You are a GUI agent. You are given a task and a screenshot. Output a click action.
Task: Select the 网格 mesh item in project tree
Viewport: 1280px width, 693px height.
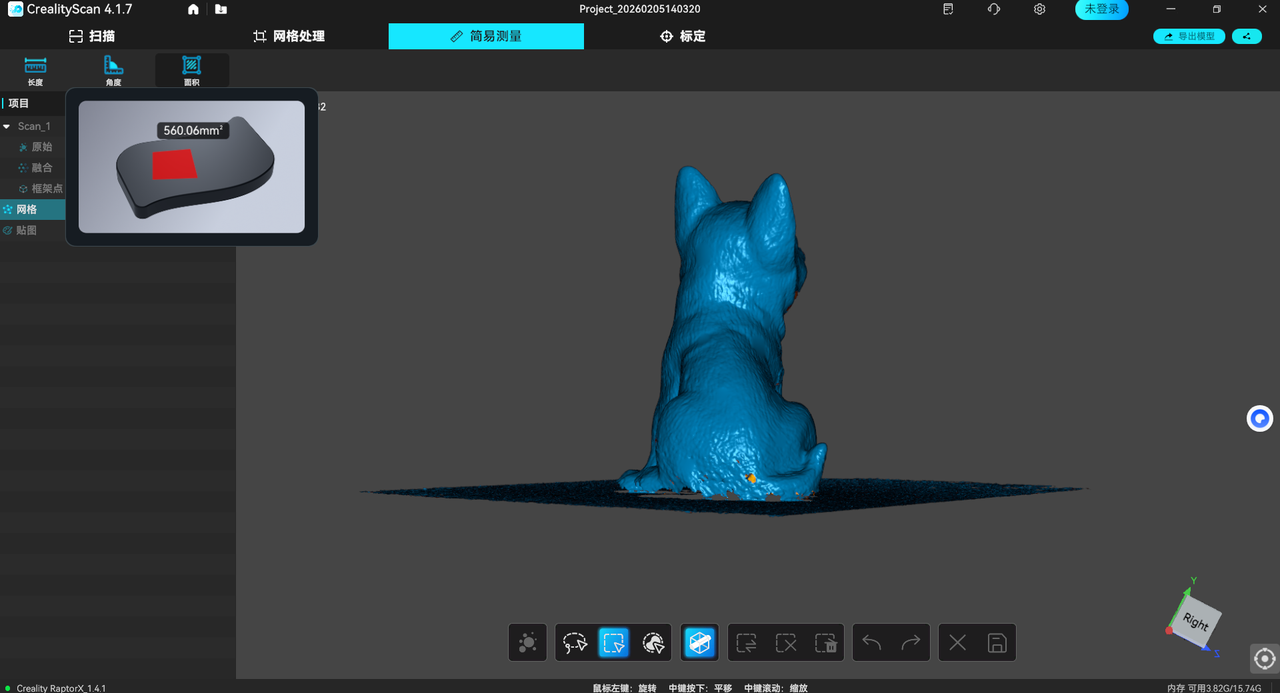click(x=27, y=210)
